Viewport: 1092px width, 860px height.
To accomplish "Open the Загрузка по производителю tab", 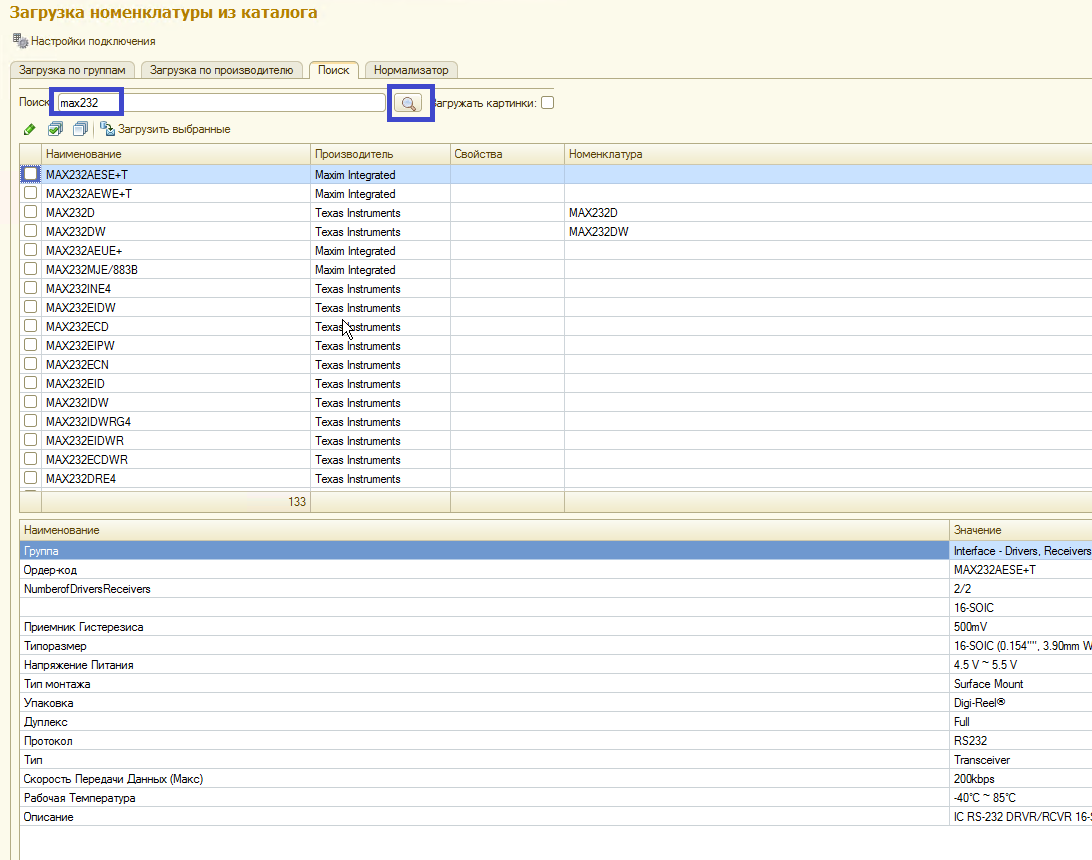I will pos(221,70).
